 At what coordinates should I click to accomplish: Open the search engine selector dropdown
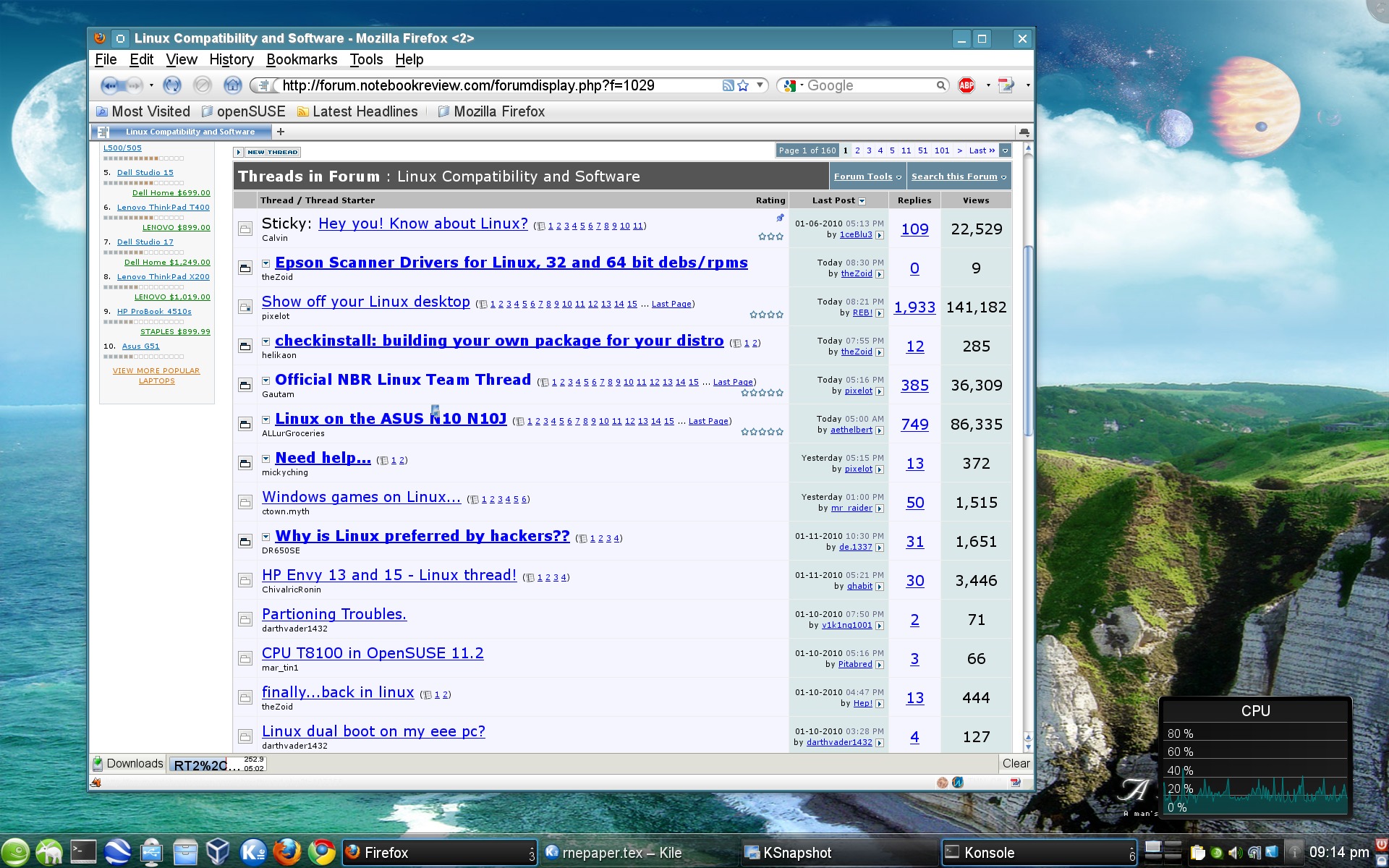click(x=792, y=85)
